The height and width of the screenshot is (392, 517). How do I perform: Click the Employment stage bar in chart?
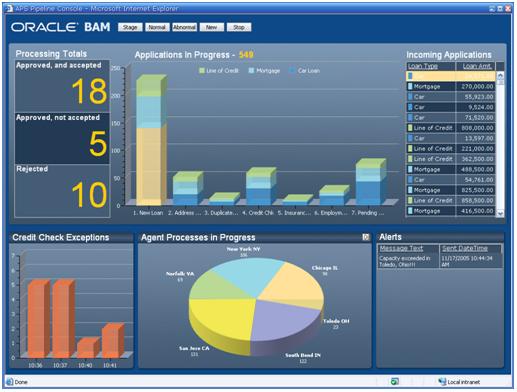[334, 195]
